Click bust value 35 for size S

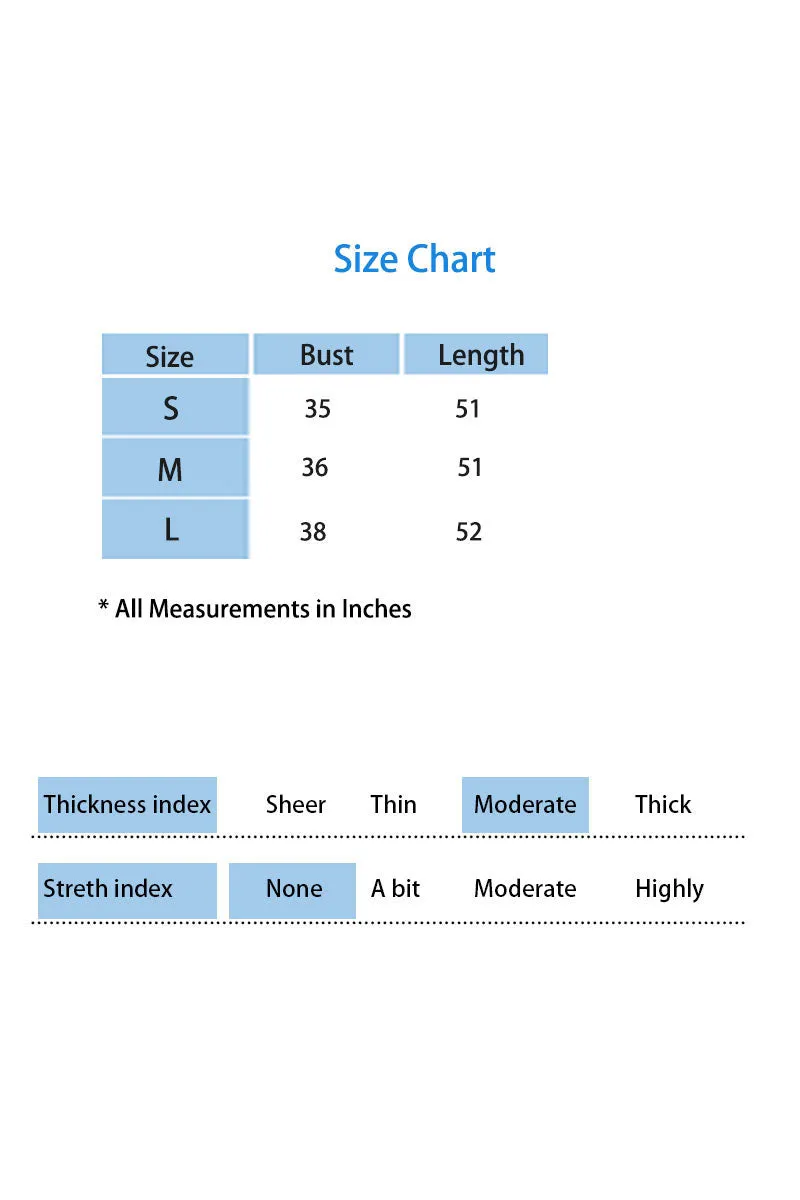(317, 408)
